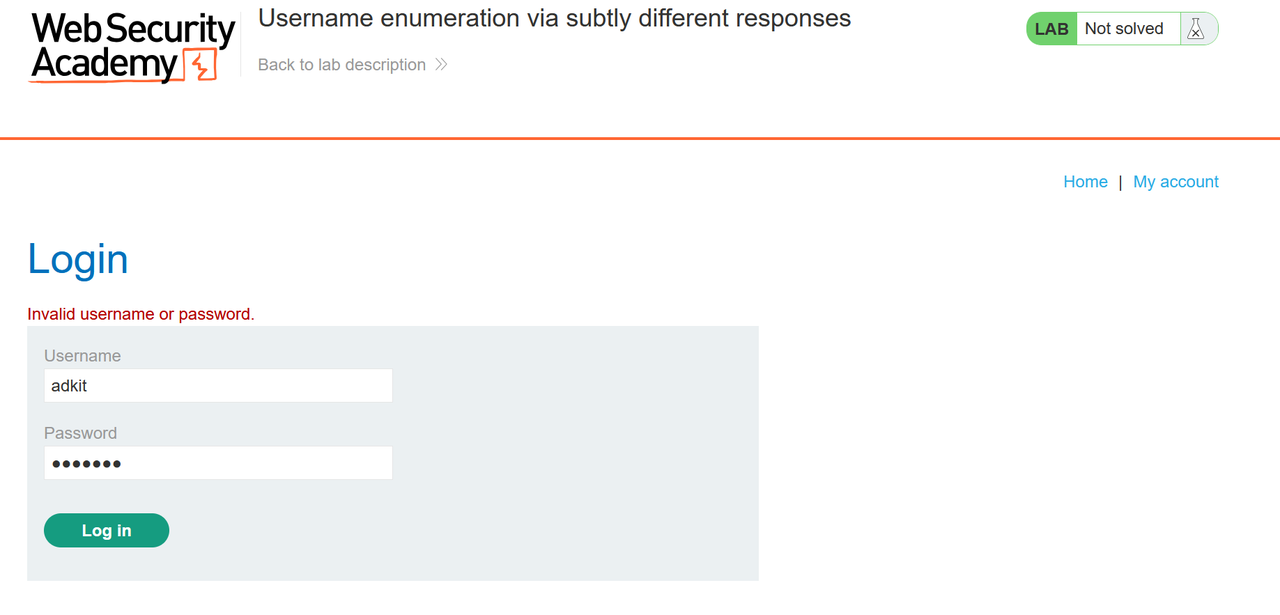Click the Password field label
Screen dimensions: 1280x615
pyautogui.click(x=80, y=432)
